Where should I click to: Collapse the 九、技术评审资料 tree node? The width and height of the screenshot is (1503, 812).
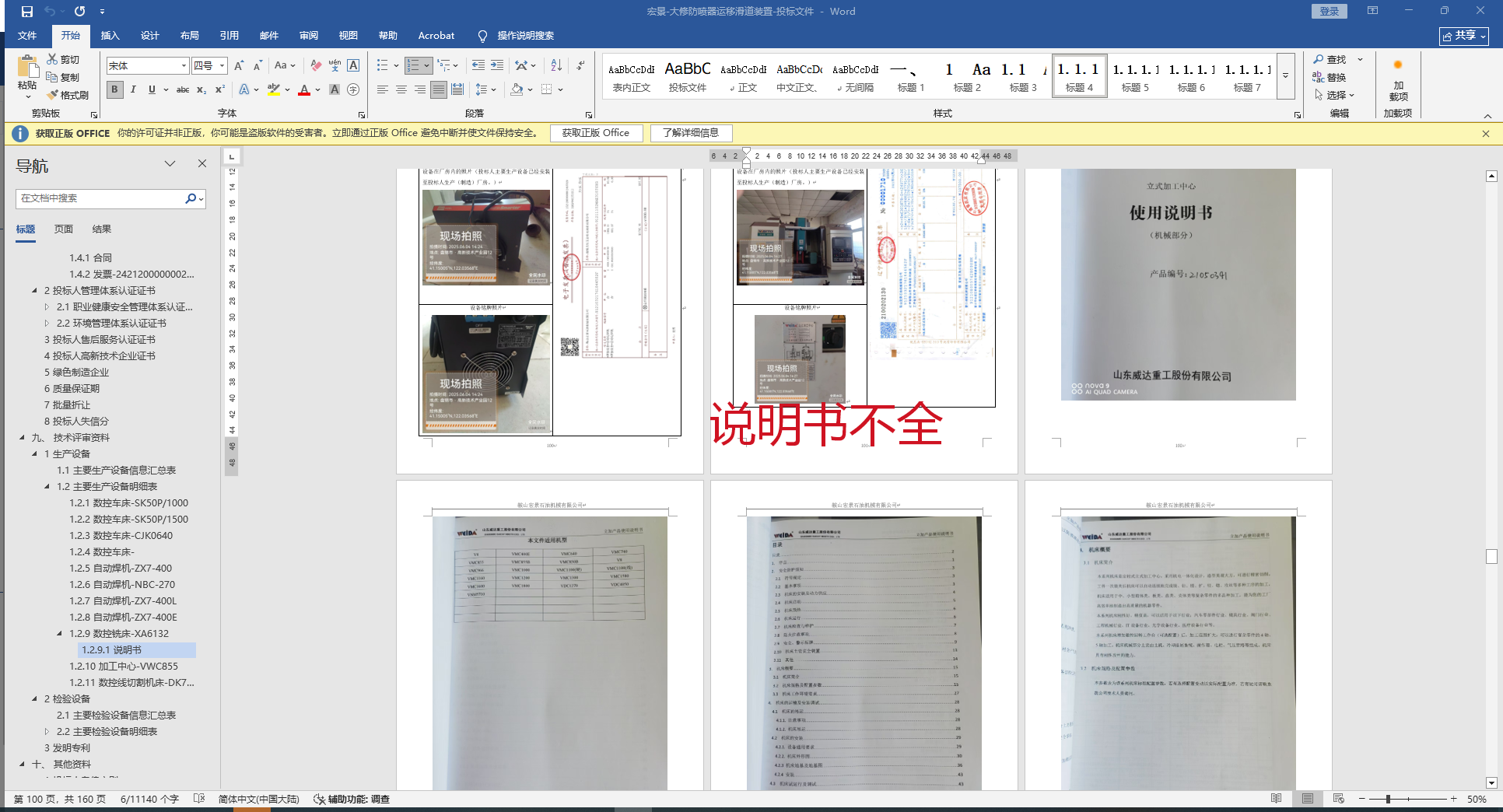[23, 438]
